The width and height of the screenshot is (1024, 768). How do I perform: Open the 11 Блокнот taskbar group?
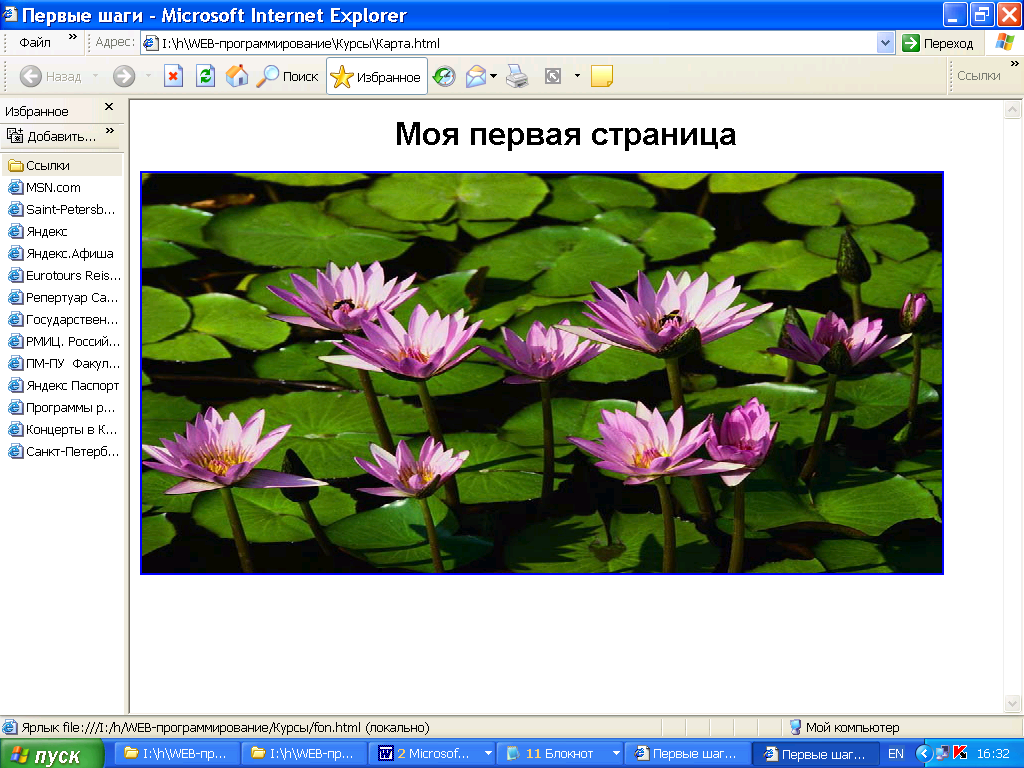pyautogui.click(x=558, y=754)
